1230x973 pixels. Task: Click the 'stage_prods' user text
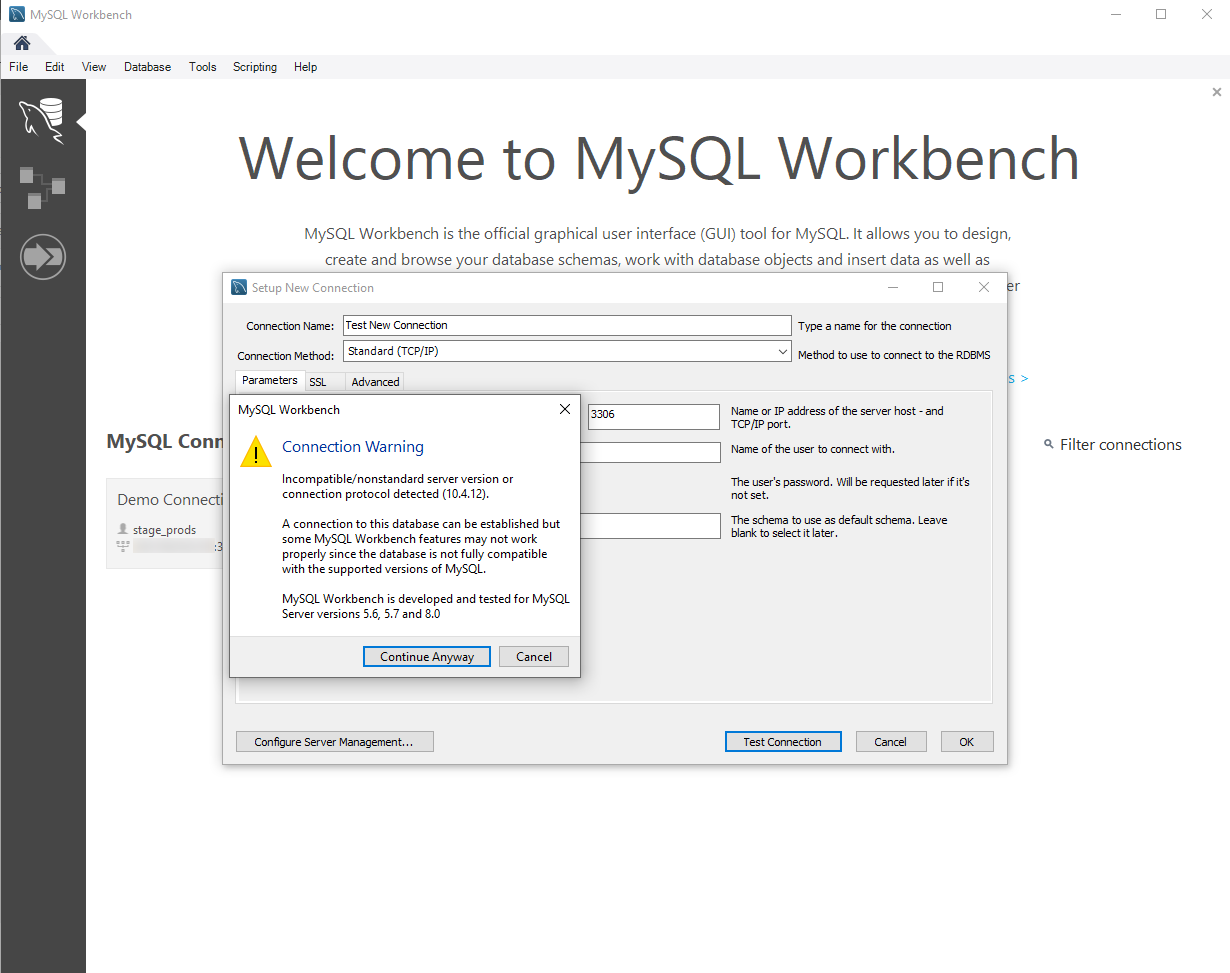pos(165,530)
